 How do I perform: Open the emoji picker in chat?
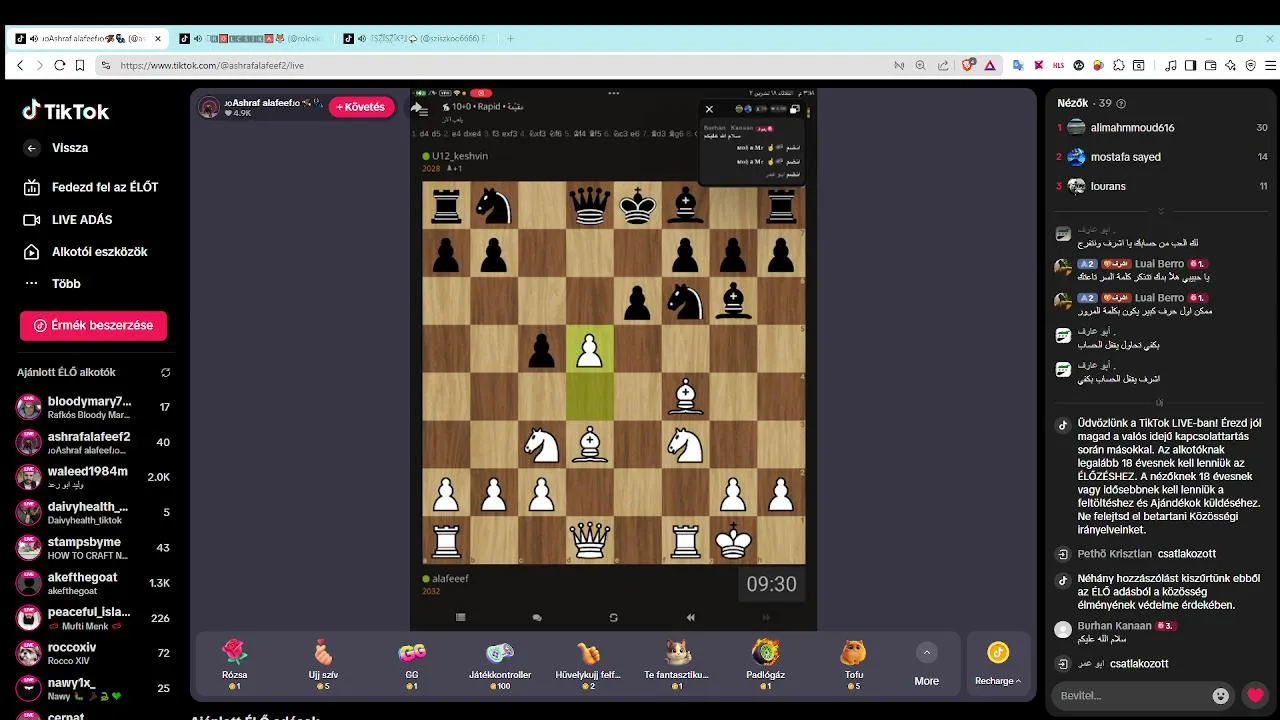[x=1220, y=695]
